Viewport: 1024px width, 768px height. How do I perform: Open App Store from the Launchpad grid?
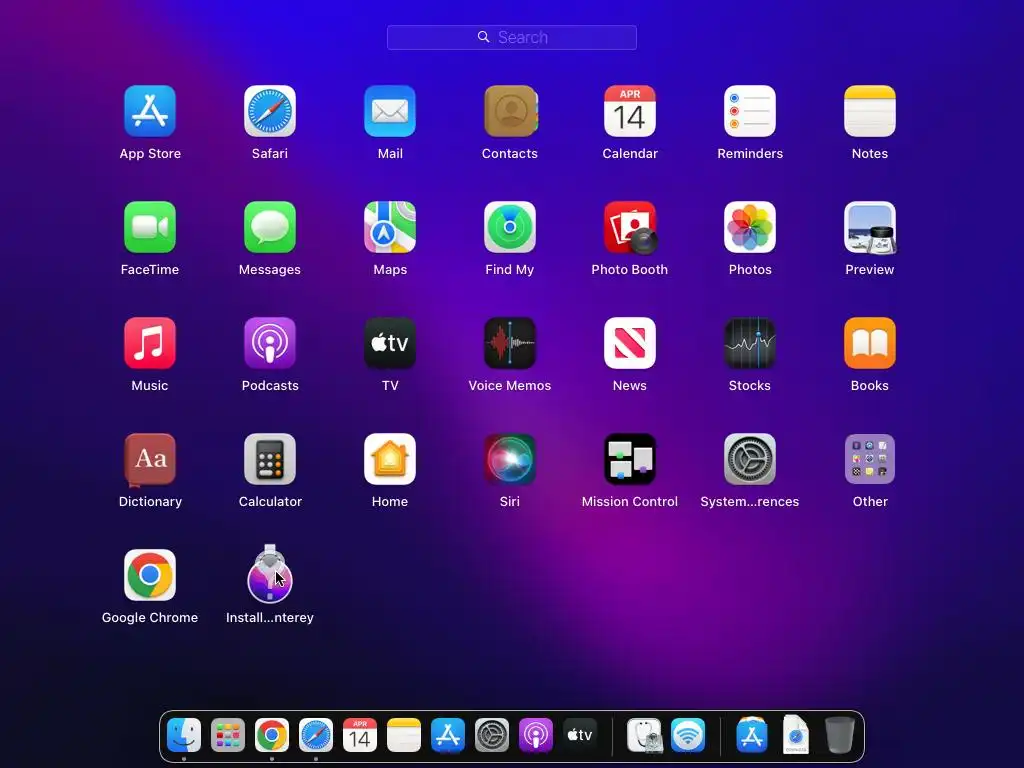click(x=150, y=111)
